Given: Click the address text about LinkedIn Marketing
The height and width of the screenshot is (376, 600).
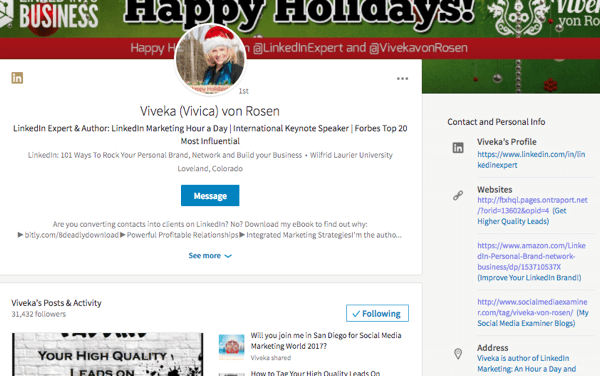Looking at the screenshot, I should [x=527, y=364].
